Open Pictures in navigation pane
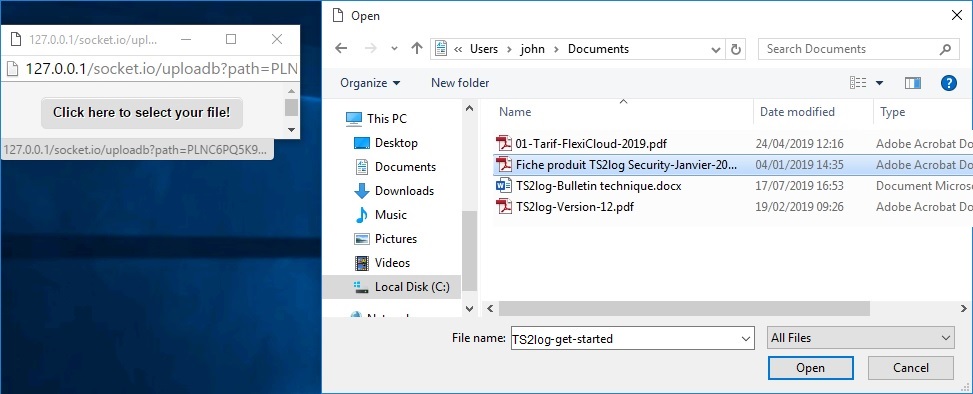This screenshot has width=973, height=394. [396, 239]
